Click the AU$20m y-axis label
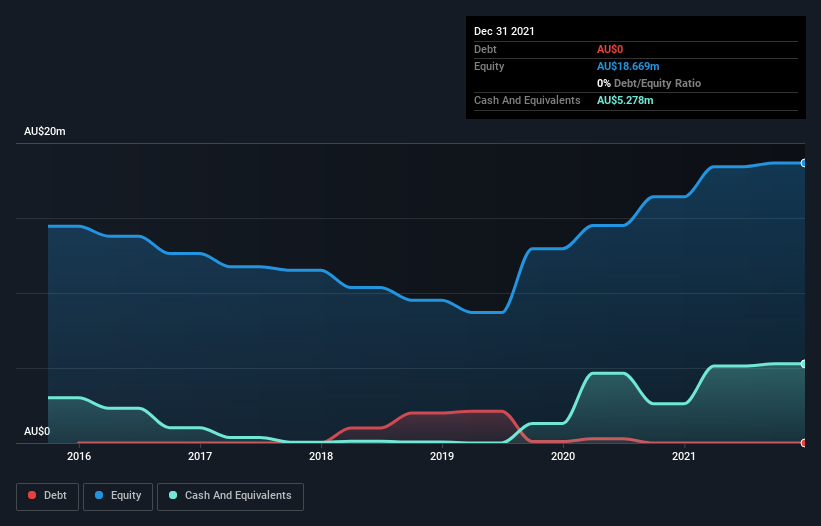821x526 pixels. pyautogui.click(x=45, y=131)
